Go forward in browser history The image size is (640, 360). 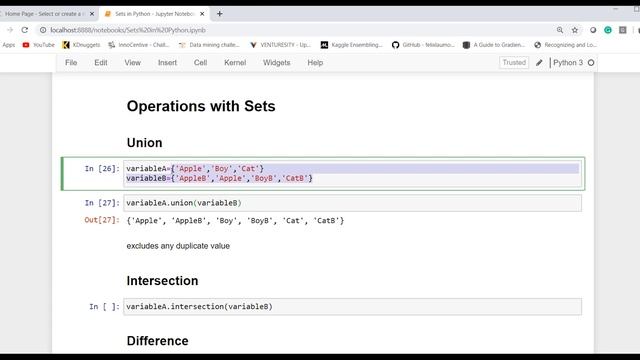(10, 30)
